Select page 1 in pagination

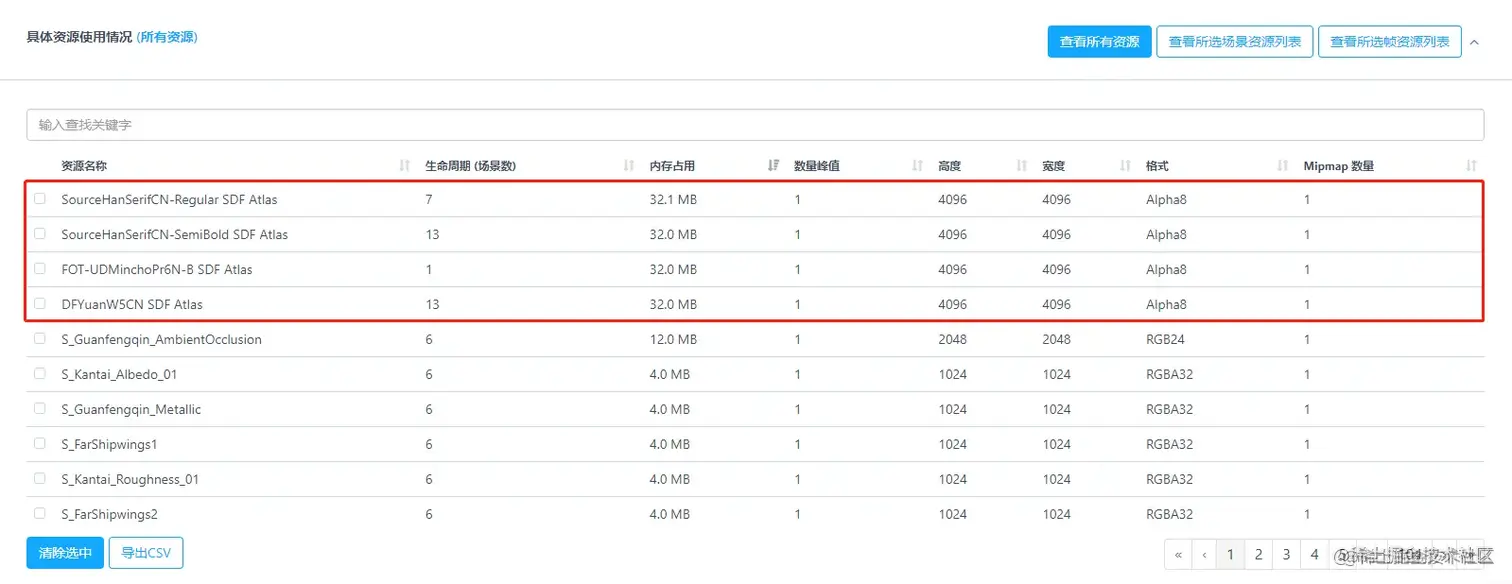pos(1231,554)
